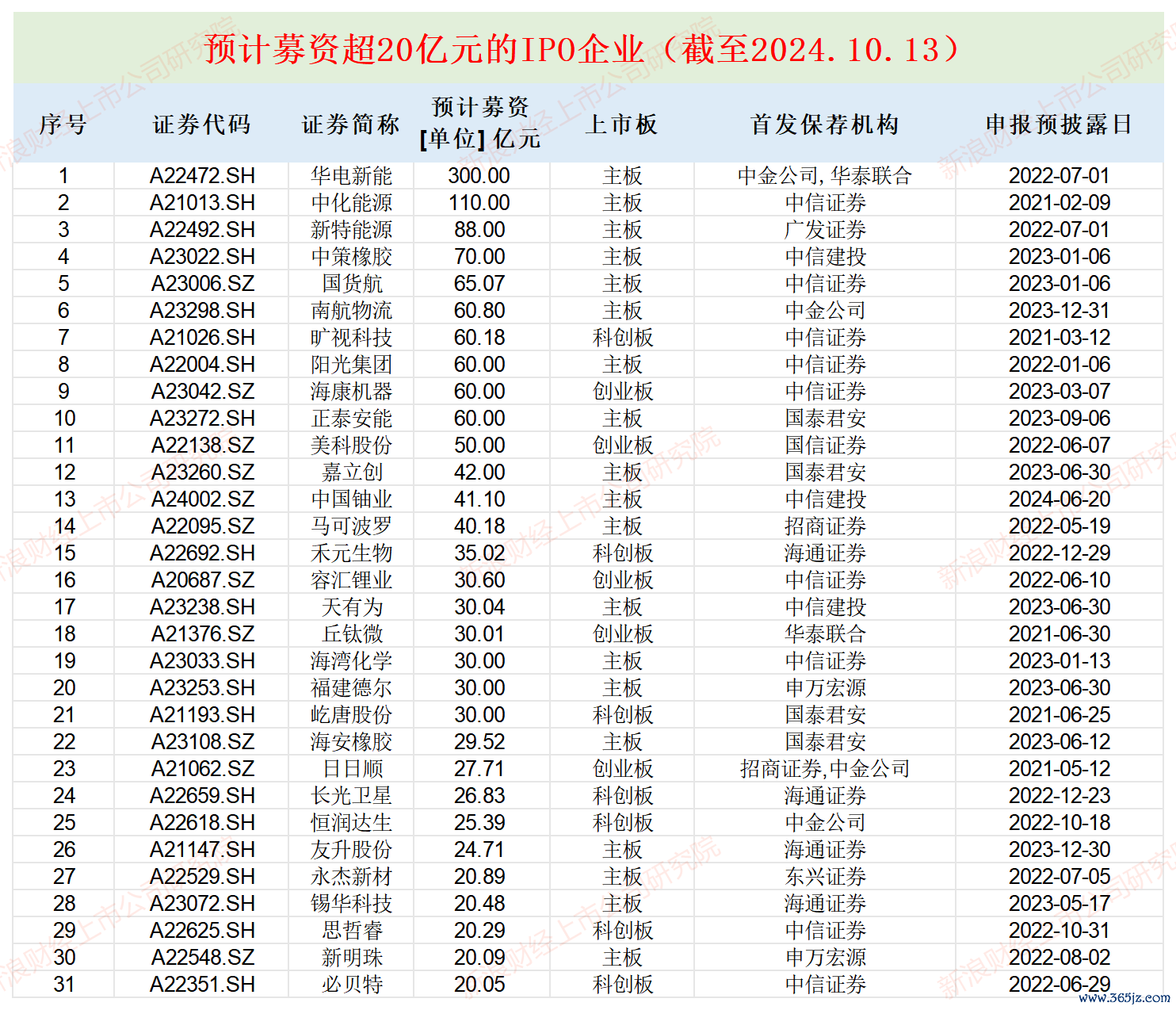Click security code A20687.SZ
Image resolution: width=1176 pixels, height=1010 pixels.
coord(202,580)
